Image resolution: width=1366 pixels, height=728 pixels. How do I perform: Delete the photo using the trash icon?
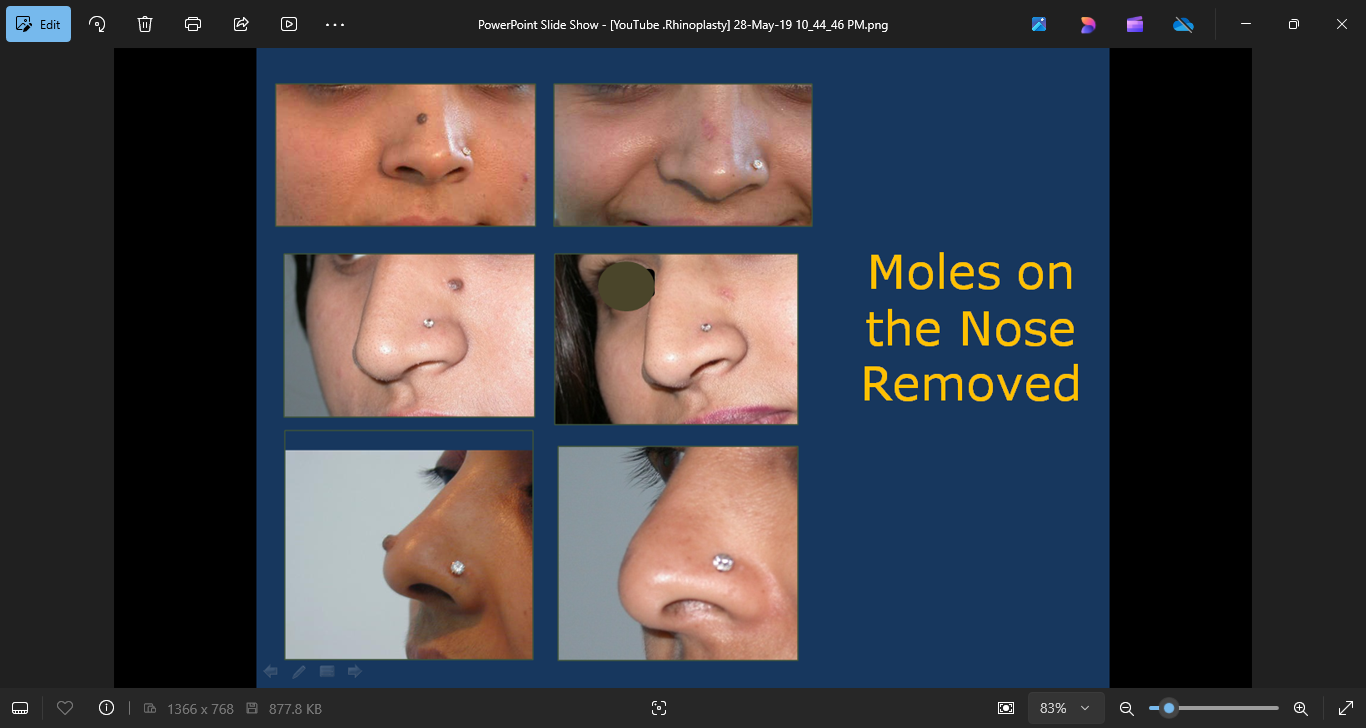(x=145, y=24)
